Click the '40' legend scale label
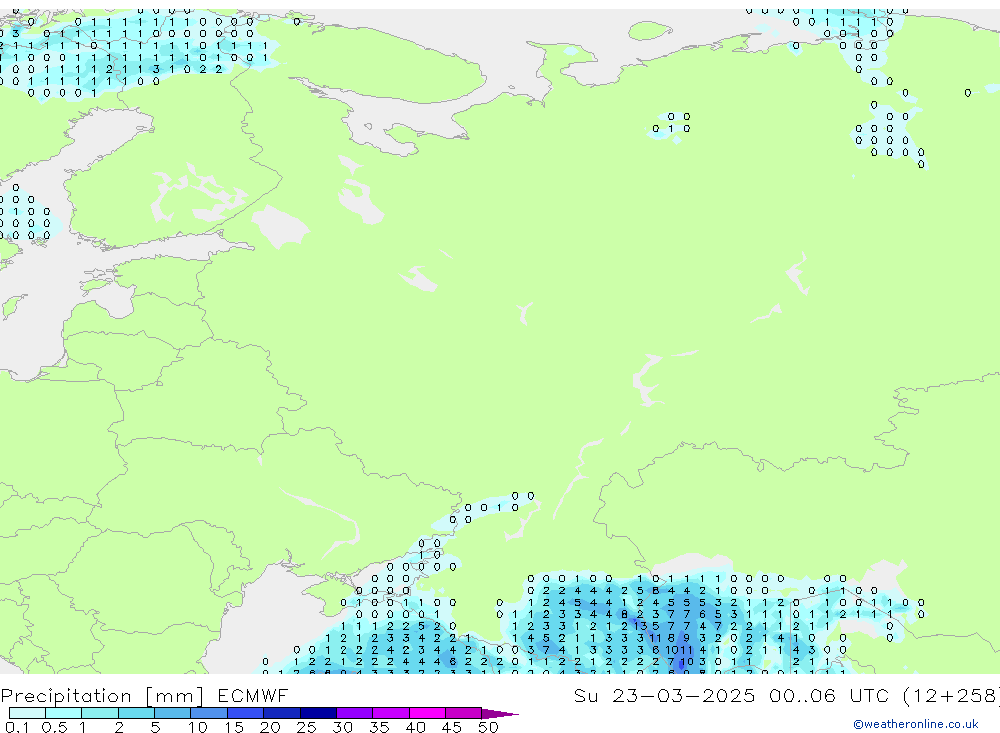 415,727
